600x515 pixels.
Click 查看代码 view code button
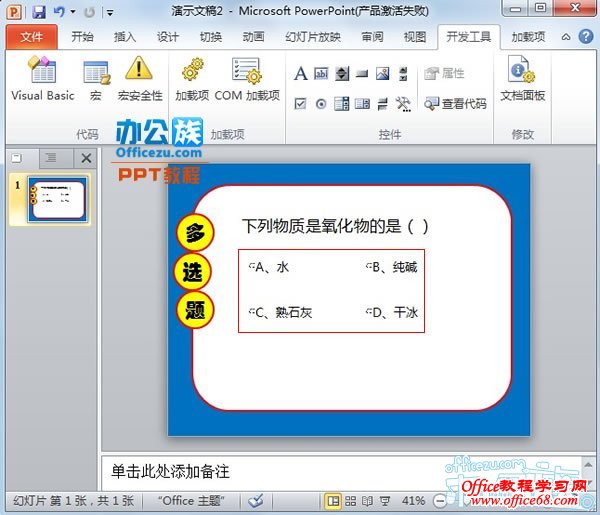(455, 103)
